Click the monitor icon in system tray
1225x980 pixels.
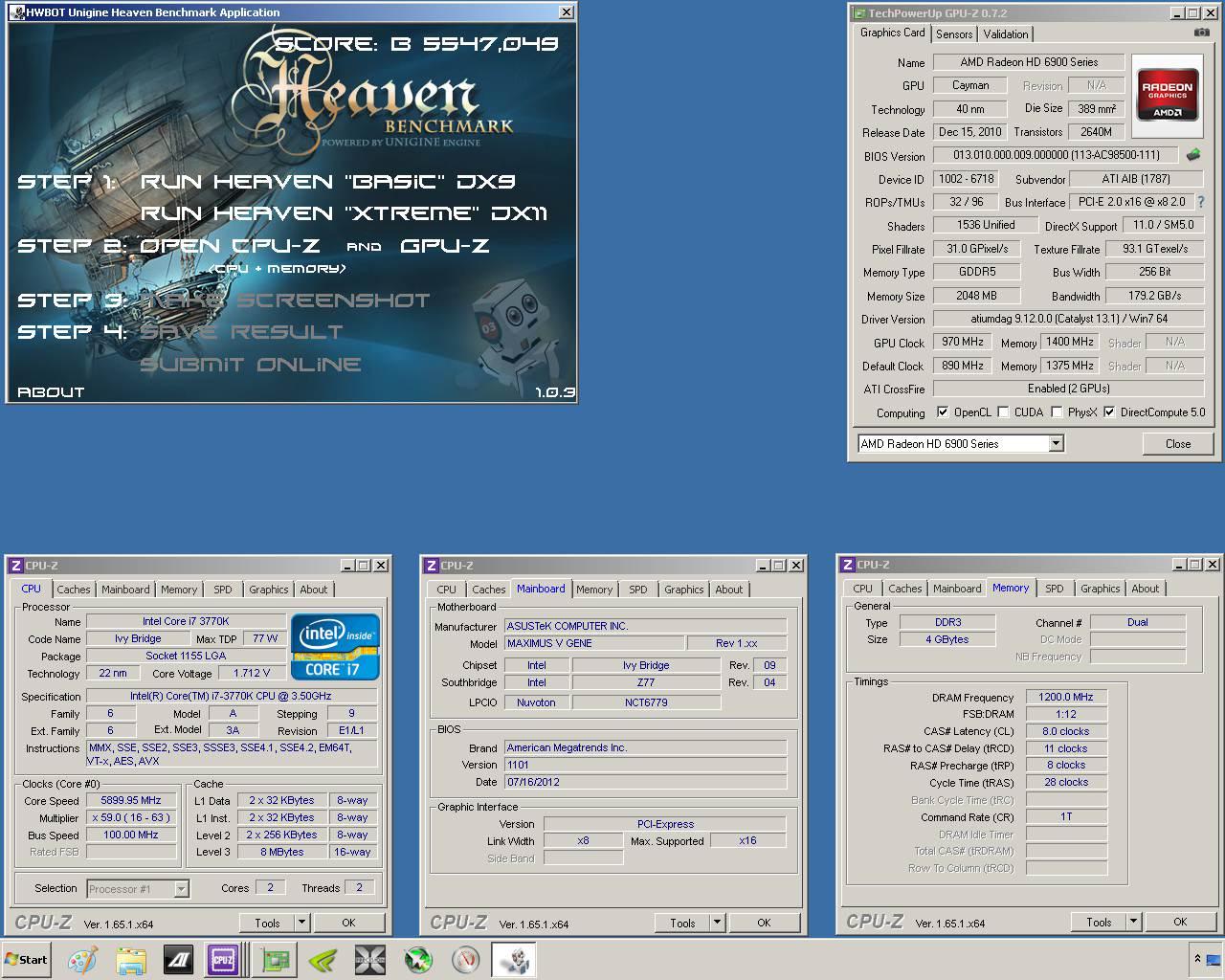(x=1214, y=959)
